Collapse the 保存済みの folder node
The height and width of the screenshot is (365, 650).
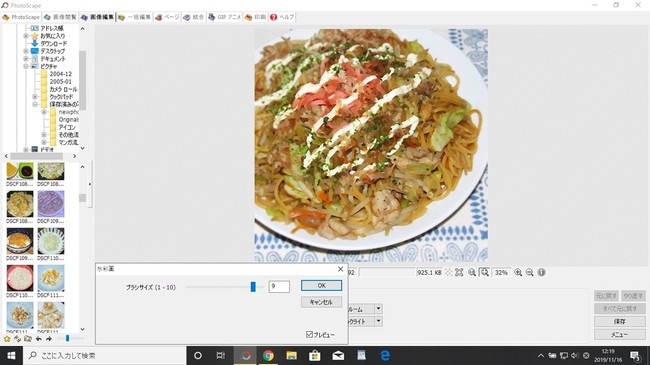(35, 105)
